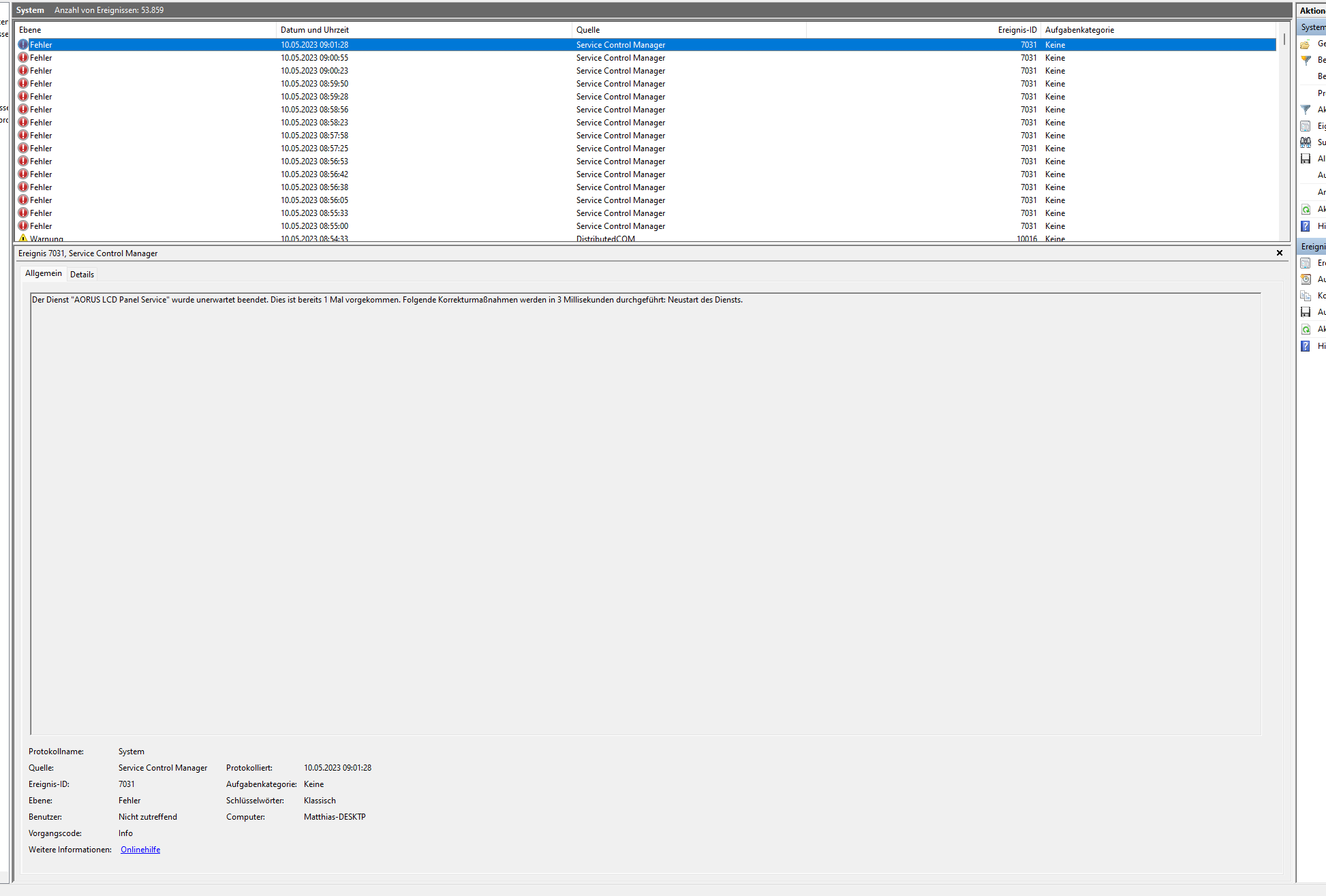Click the filter current log funnel icon
This screenshot has height=896, width=1326.
pos(1306,110)
